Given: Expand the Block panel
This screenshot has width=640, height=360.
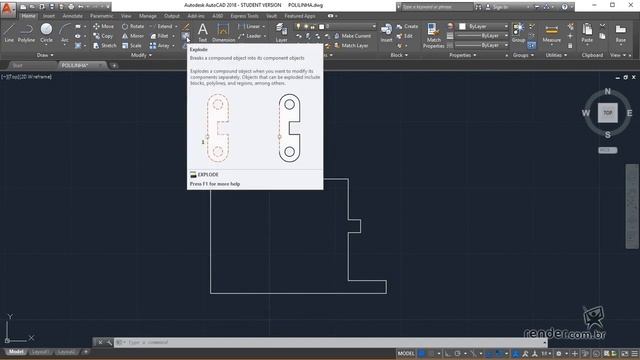Looking at the screenshot, I should point(399,55).
